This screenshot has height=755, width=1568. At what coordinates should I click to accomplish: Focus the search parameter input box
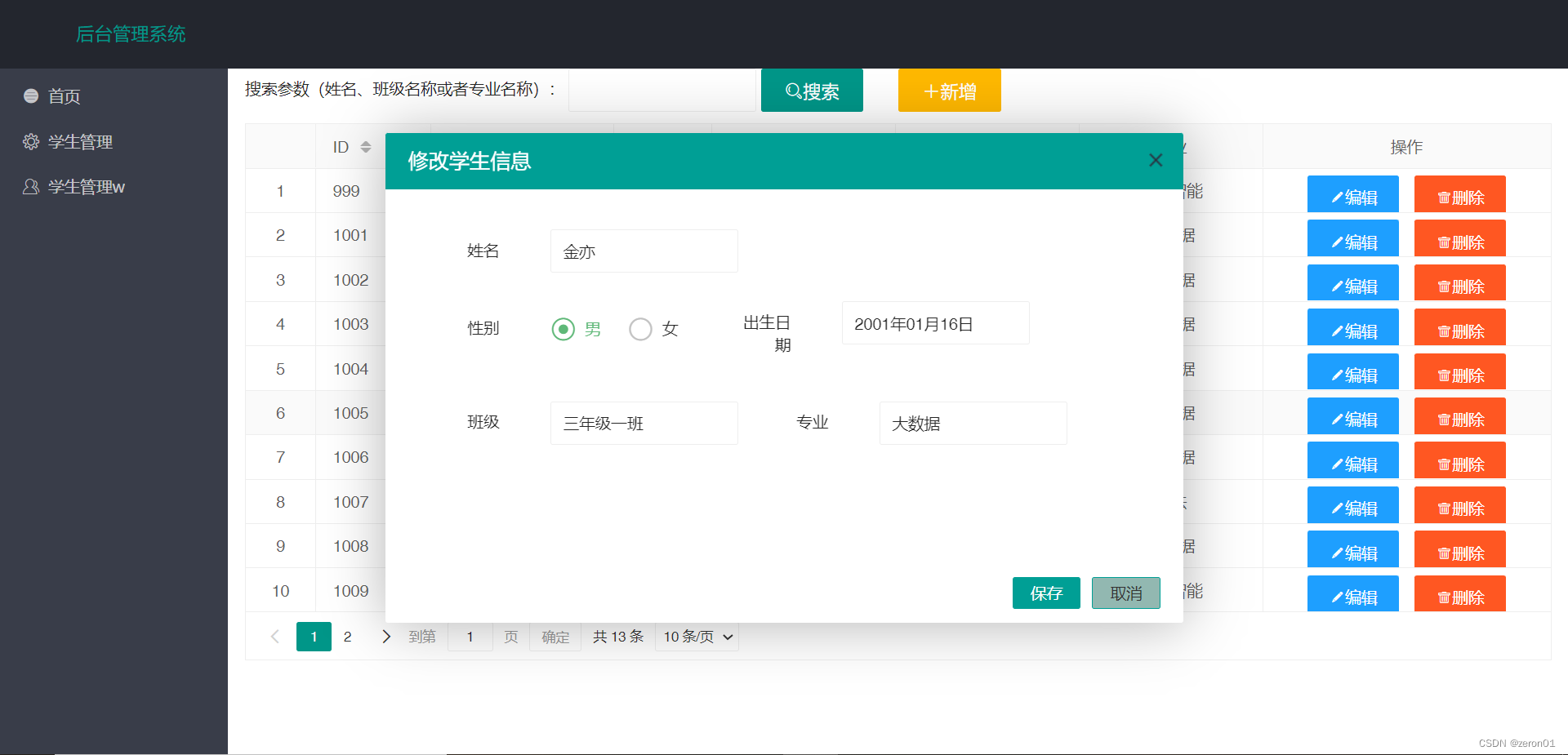click(662, 91)
